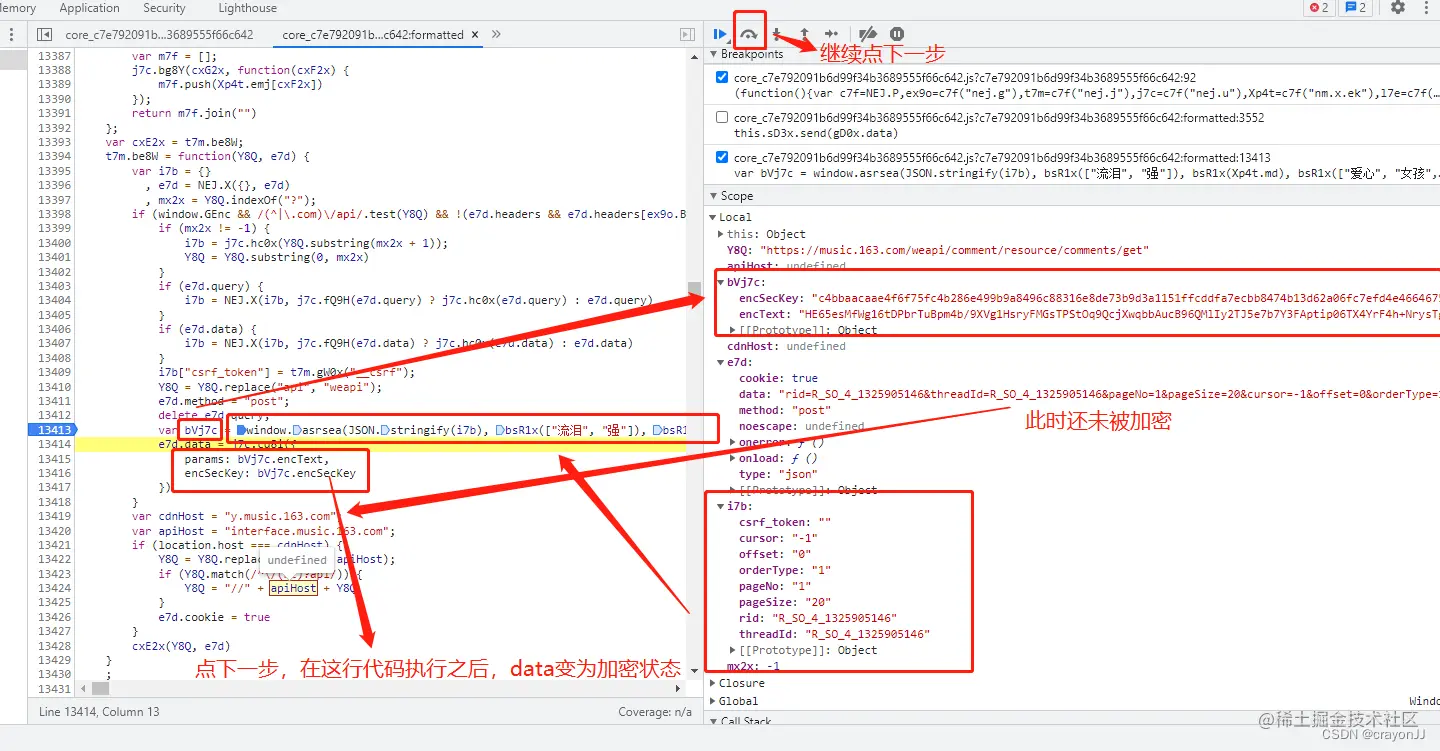1440x751 pixels.
Task: Enable the breakpoint at formatted:3552
Action: (x=723, y=117)
